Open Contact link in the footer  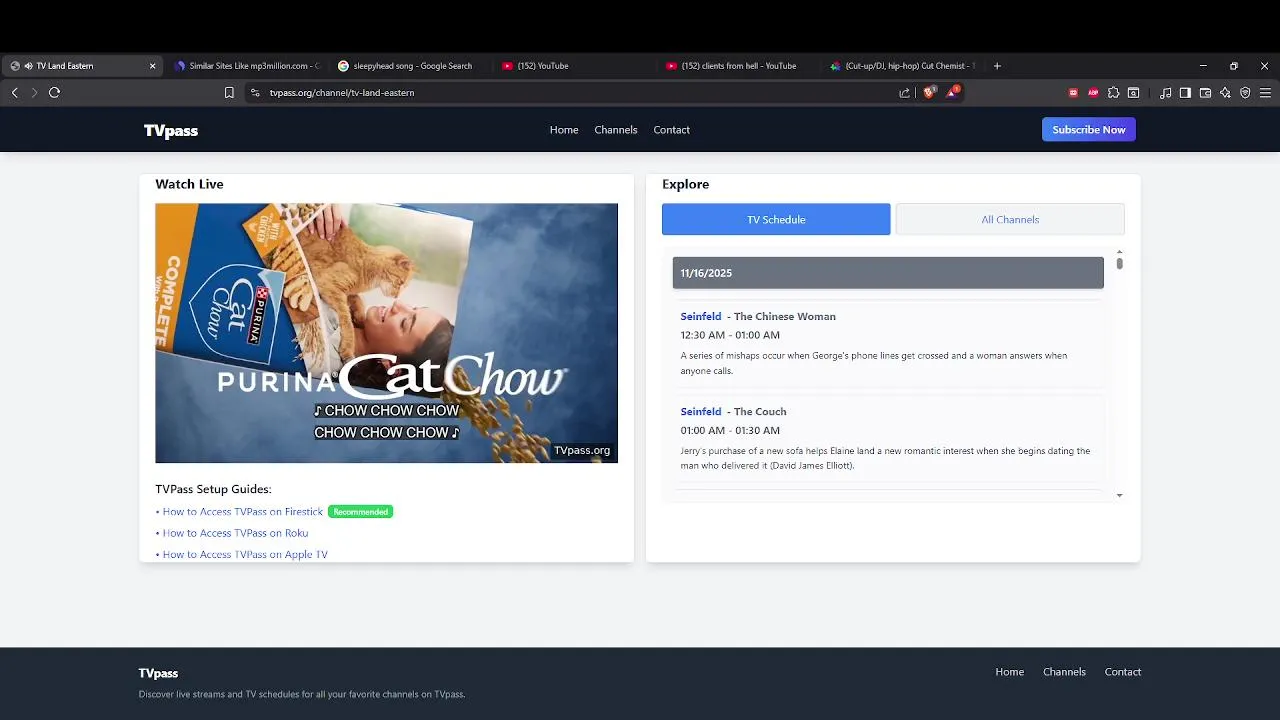point(1123,672)
